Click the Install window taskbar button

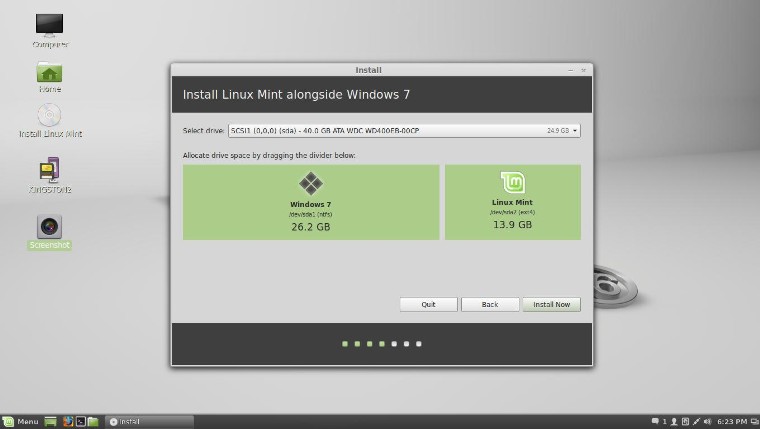[x=149, y=422]
